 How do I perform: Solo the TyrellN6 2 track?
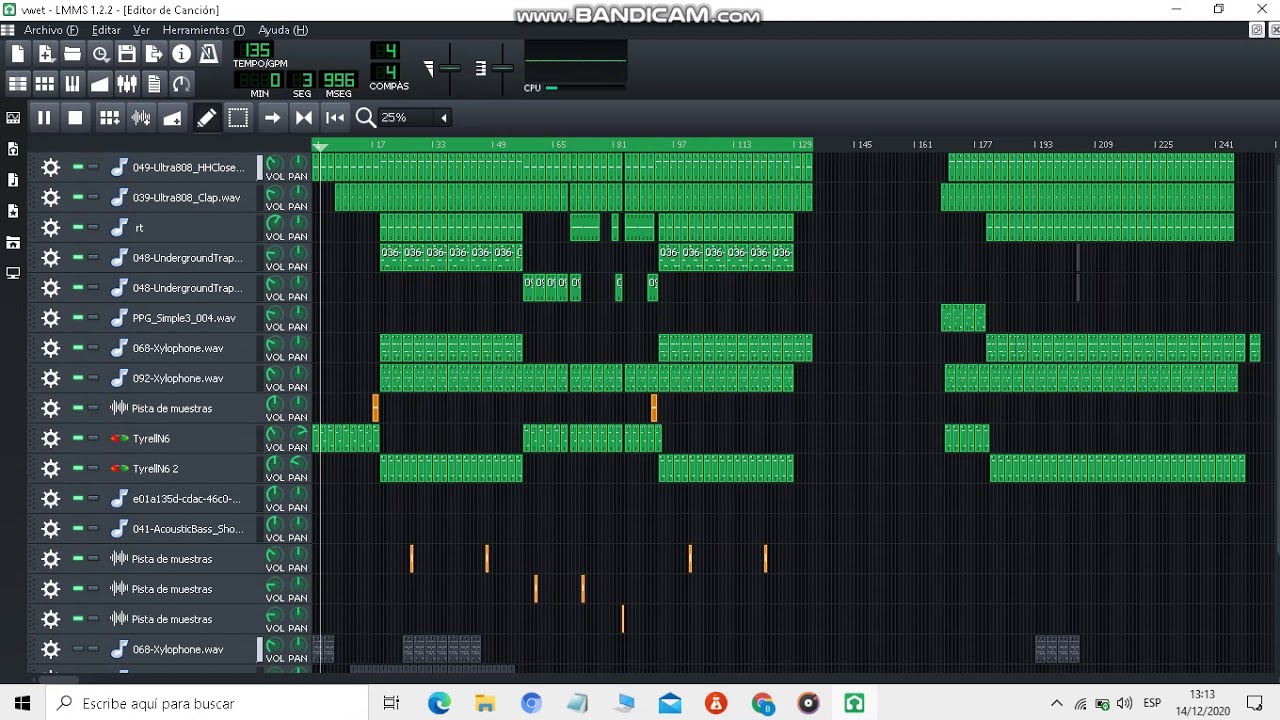click(93, 468)
